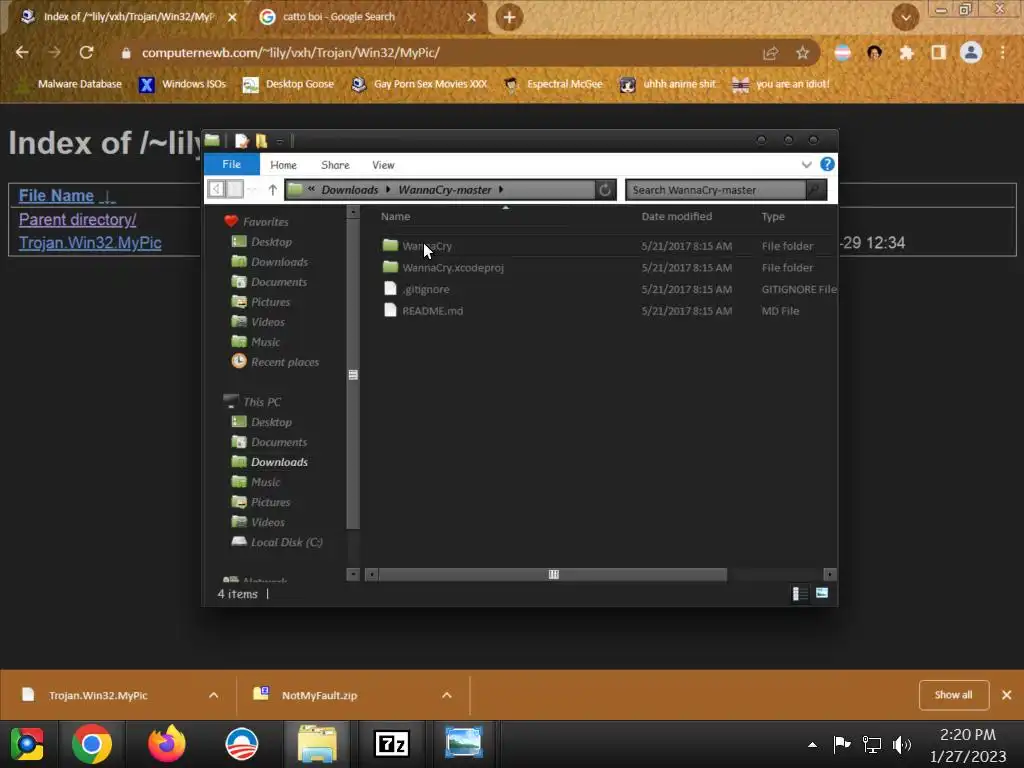Go up one folder level in Explorer
The width and height of the screenshot is (1024, 768).
(272, 190)
